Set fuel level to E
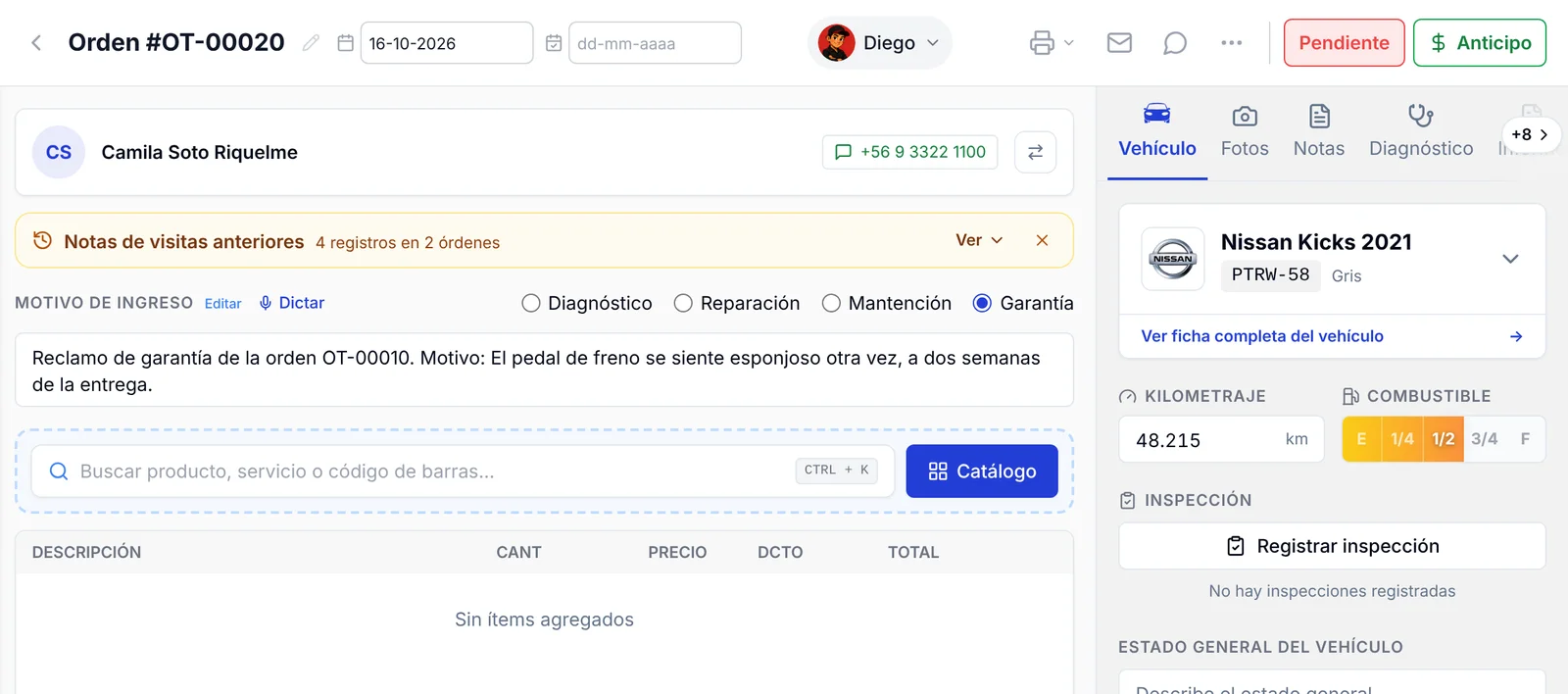Image resolution: width=1568 pixels, height=694 pixels. [x=1361, y=439]
